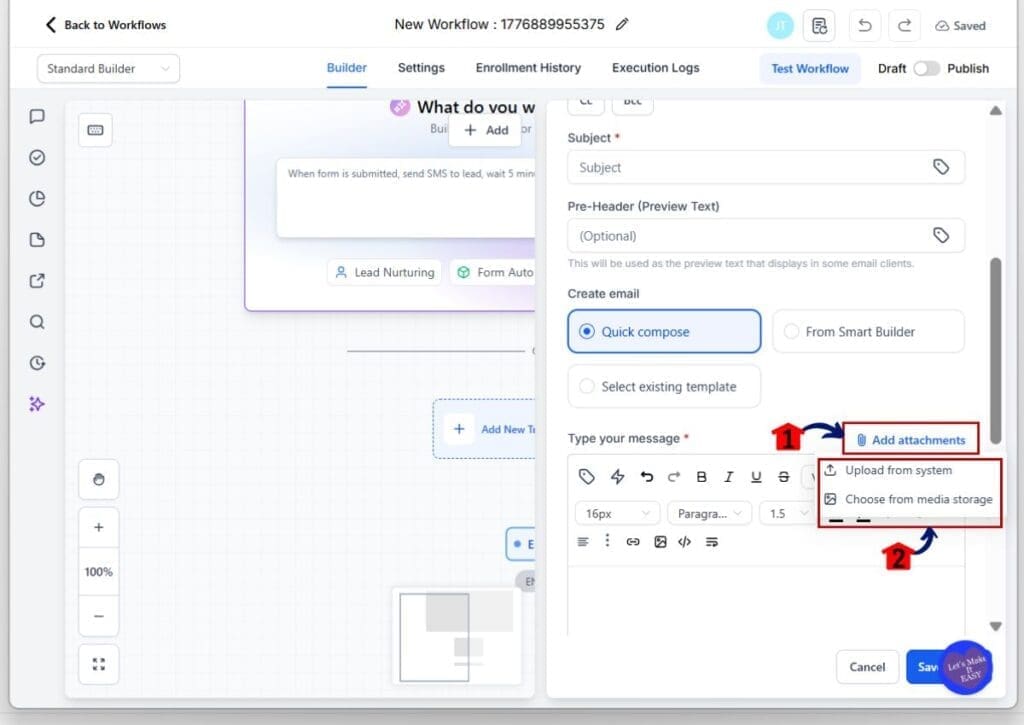1024x725 pixels.
Task: Insert image using editor toolbar icon
Action: click(660, 542)
